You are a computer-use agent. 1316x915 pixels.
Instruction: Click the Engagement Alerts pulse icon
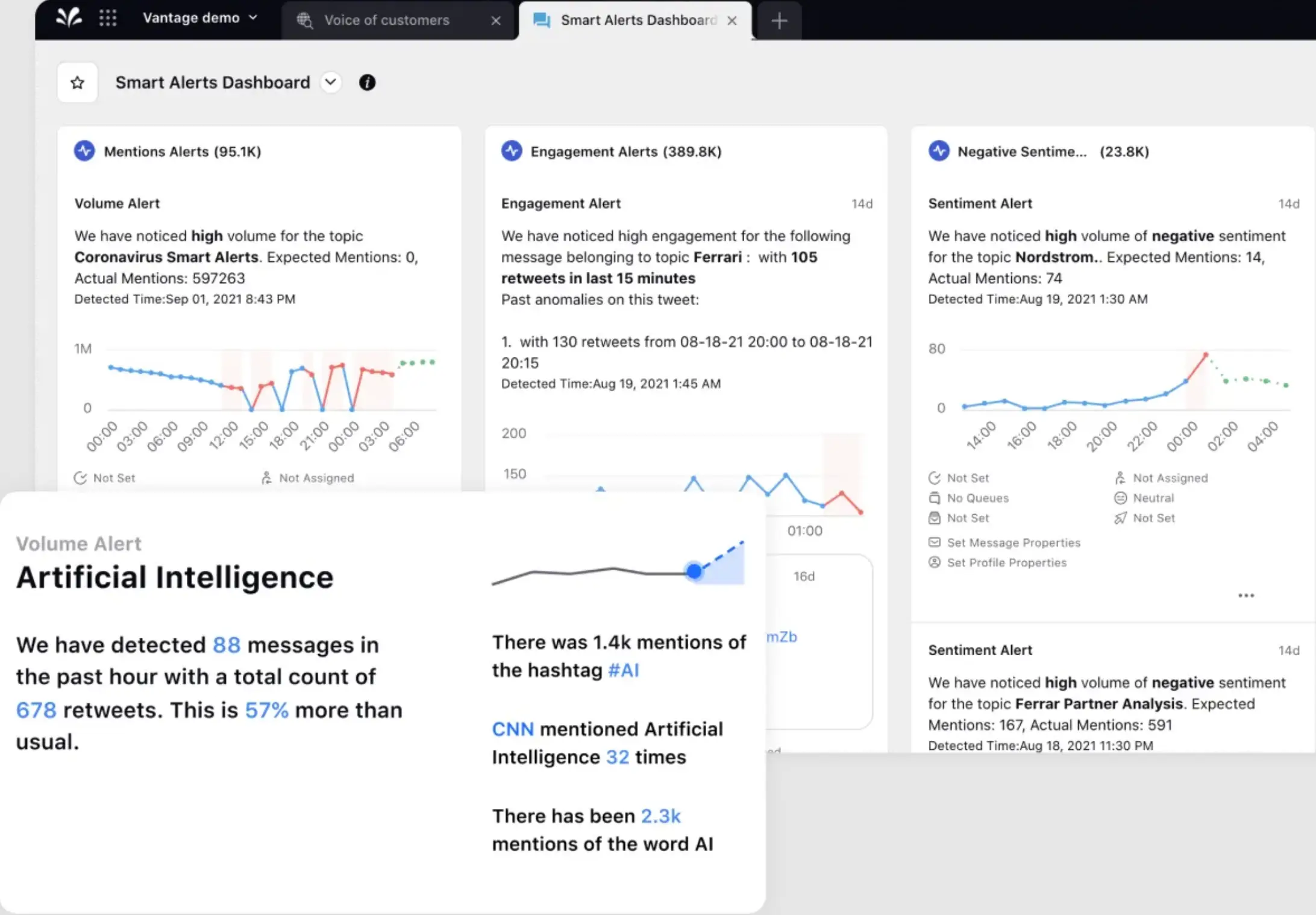coord(512,151)
